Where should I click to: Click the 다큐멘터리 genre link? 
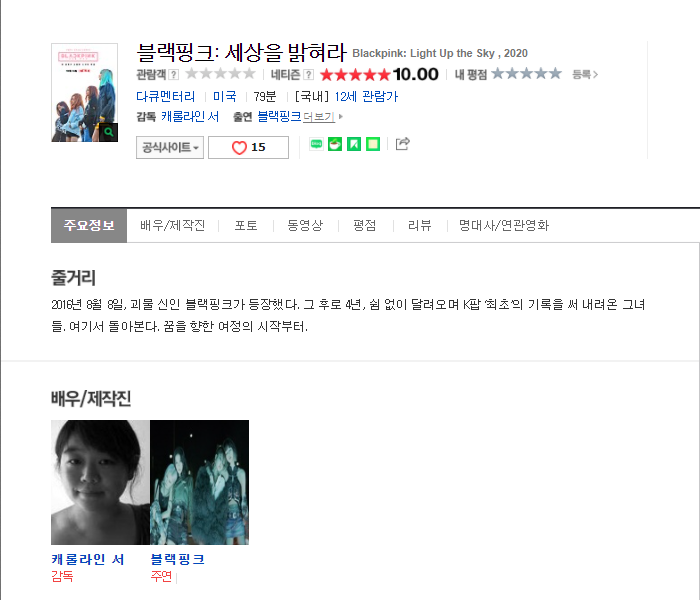click(166, 96)
